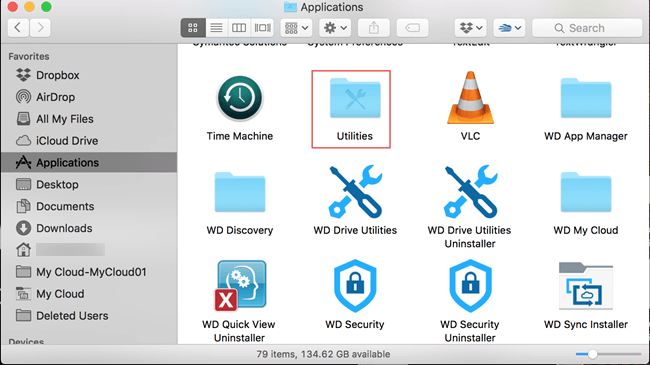This screenshot has width=650, height=365.
Task: Click the Search field
Action: [x=587, y=28]
